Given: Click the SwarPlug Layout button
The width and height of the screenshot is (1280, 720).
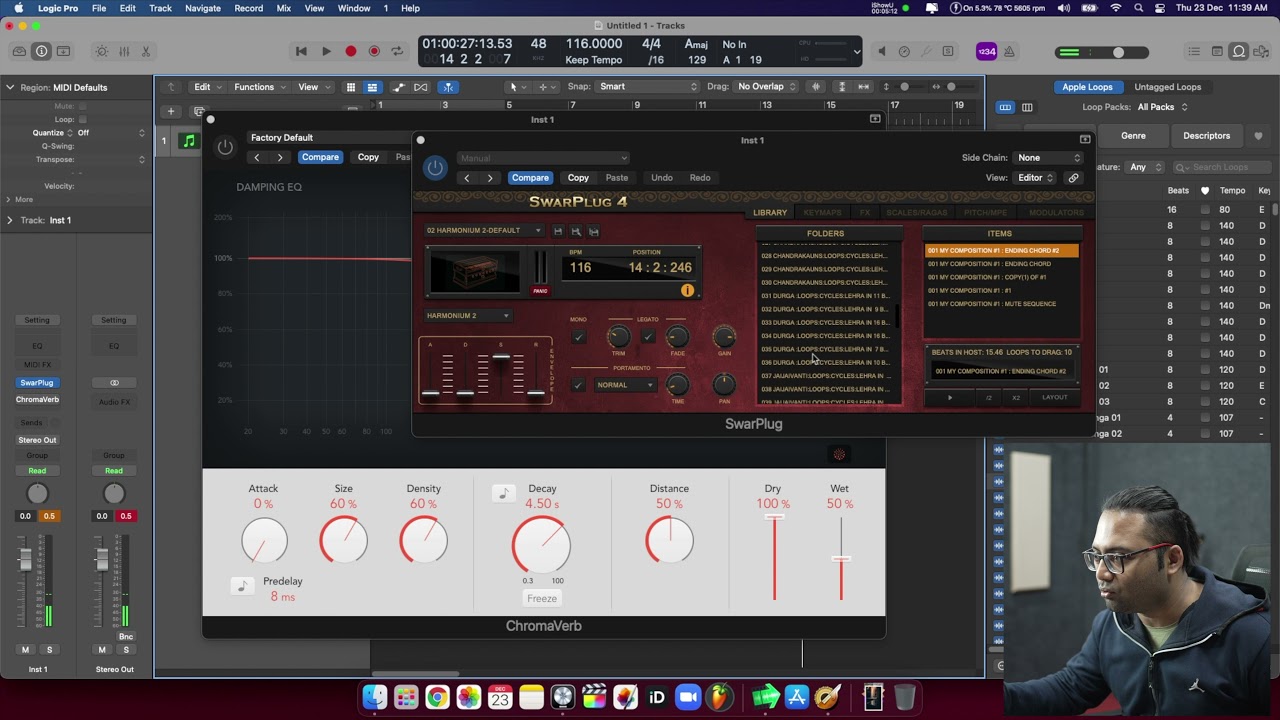Looking at the screenshot, I should pos(1054,398).
